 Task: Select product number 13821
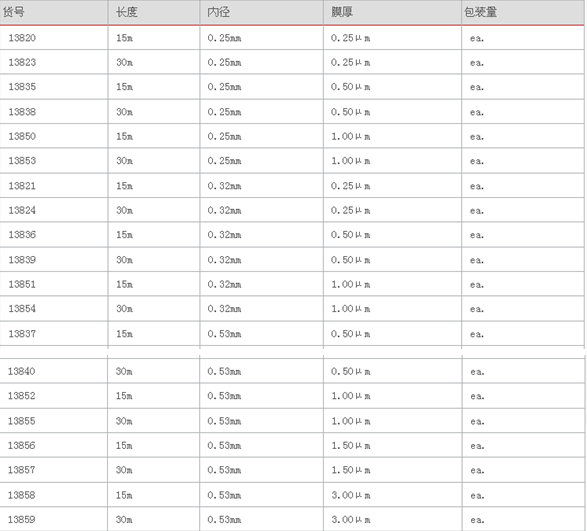click(22, 186)
